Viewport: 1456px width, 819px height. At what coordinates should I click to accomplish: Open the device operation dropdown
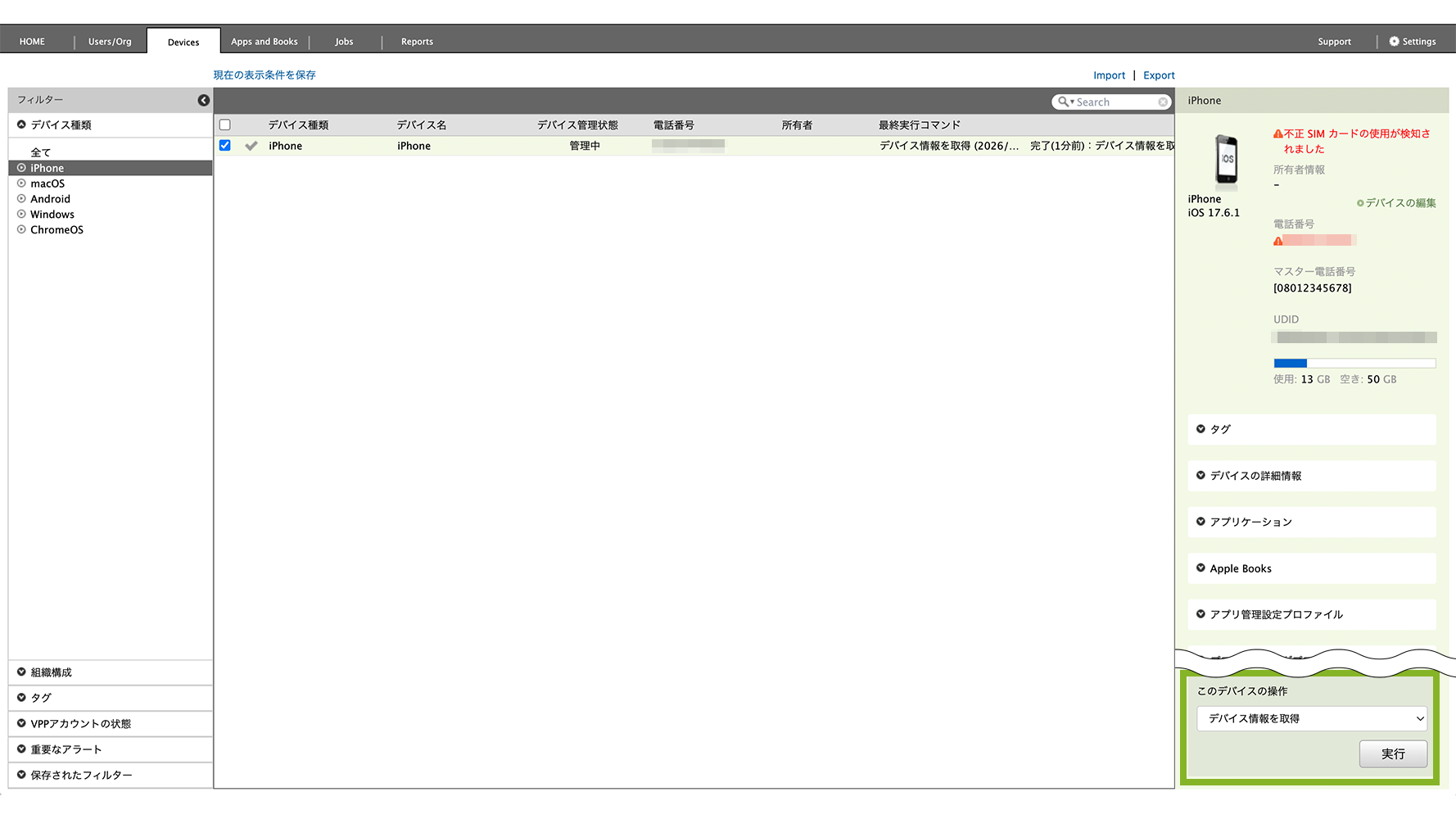click(1311, 718)
